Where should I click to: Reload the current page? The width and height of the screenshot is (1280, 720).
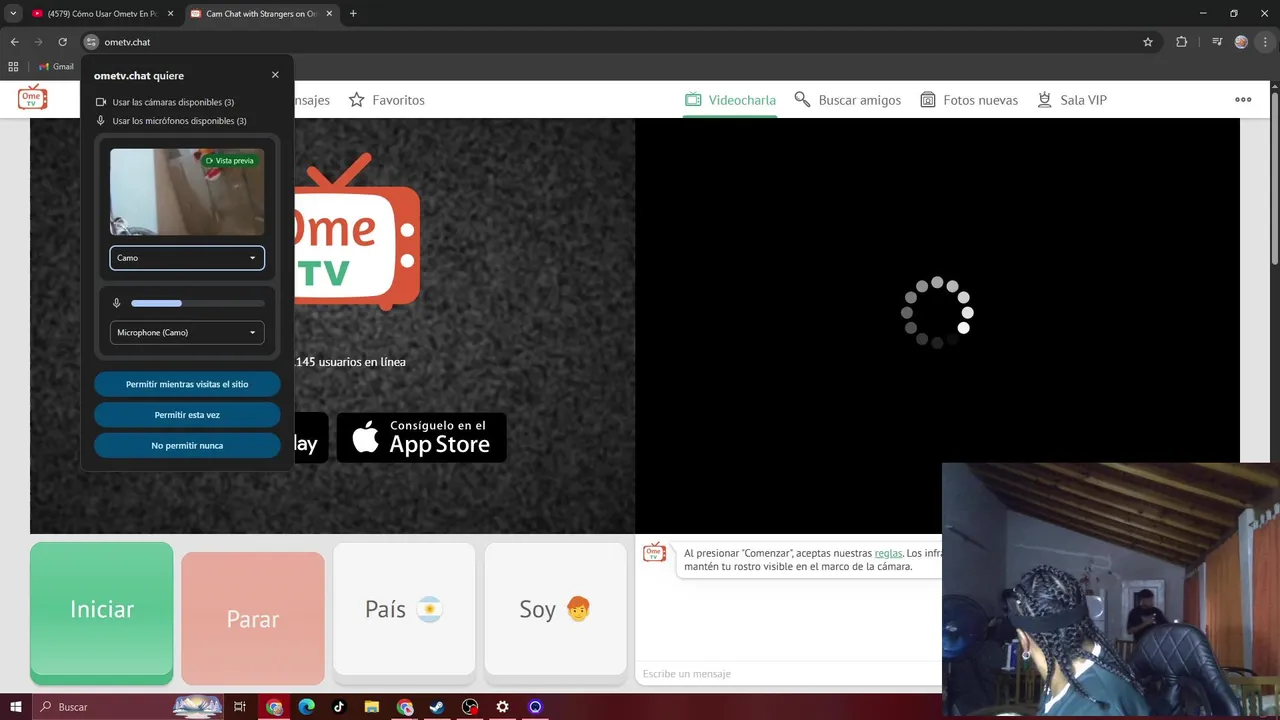pyautogui.click(x=62, y=42)
